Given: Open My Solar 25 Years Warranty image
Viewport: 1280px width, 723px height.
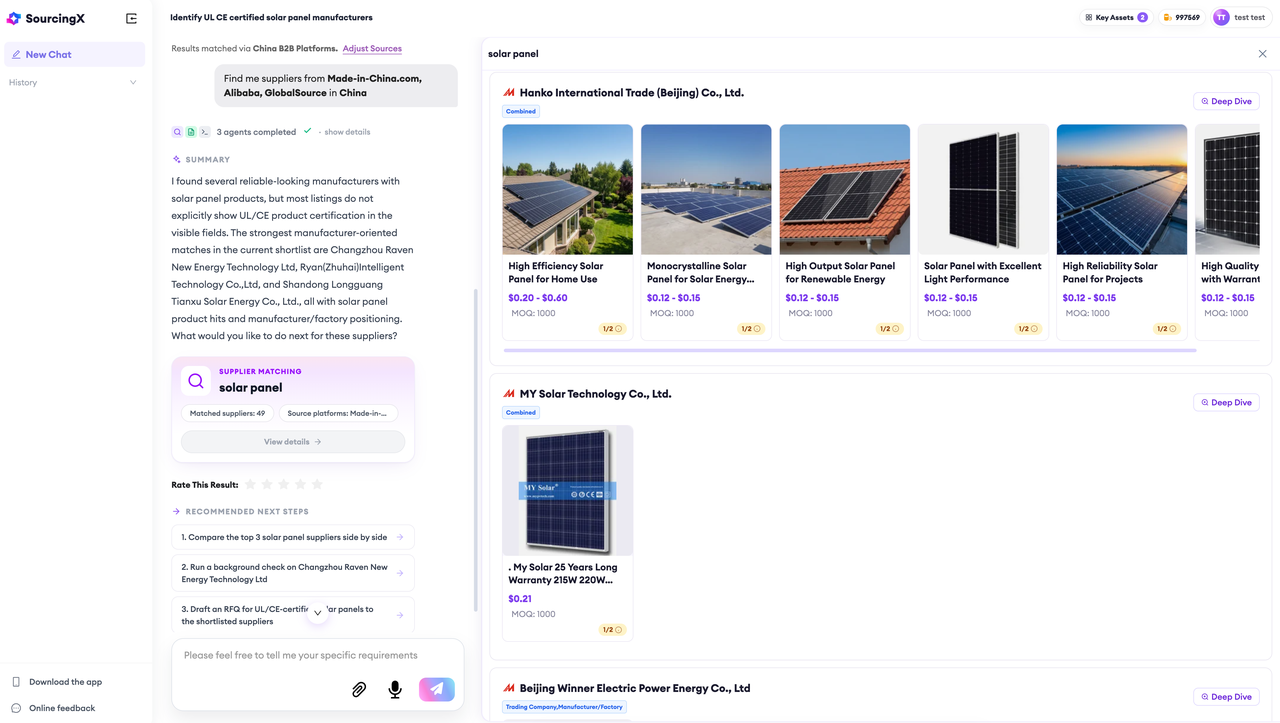Looking at the screenshot, I should point(568,490).
